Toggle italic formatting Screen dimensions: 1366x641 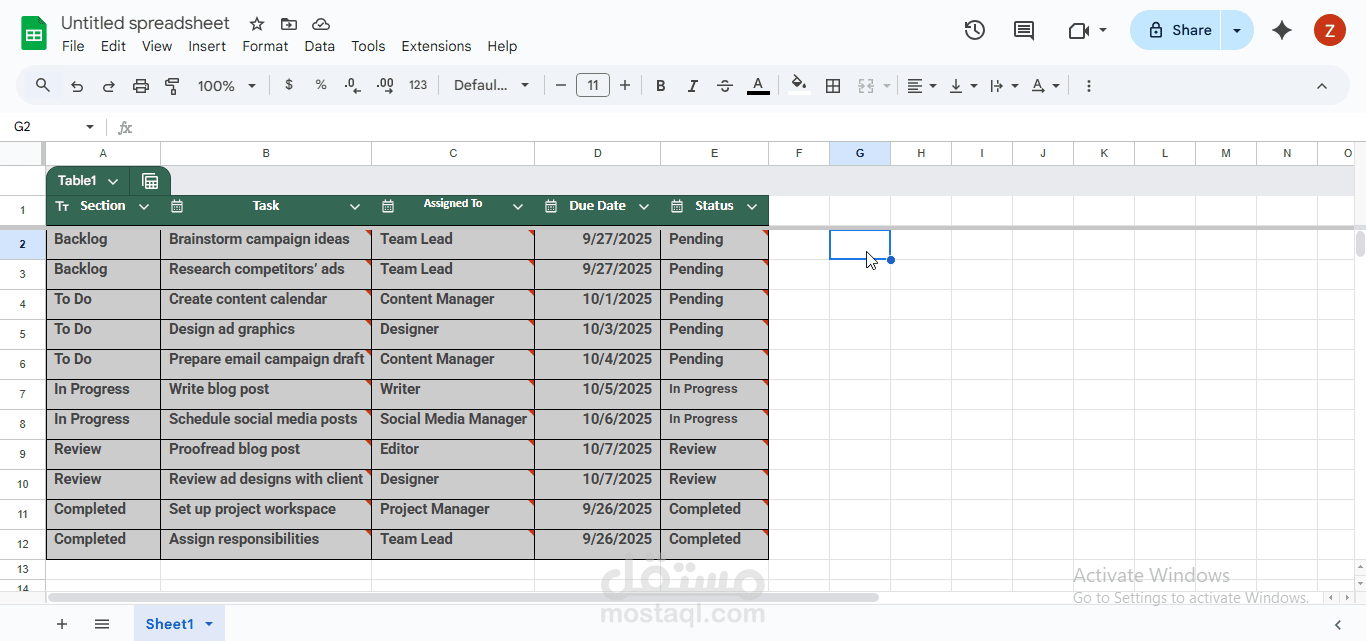pyautogui.click(x=692, y=86)
